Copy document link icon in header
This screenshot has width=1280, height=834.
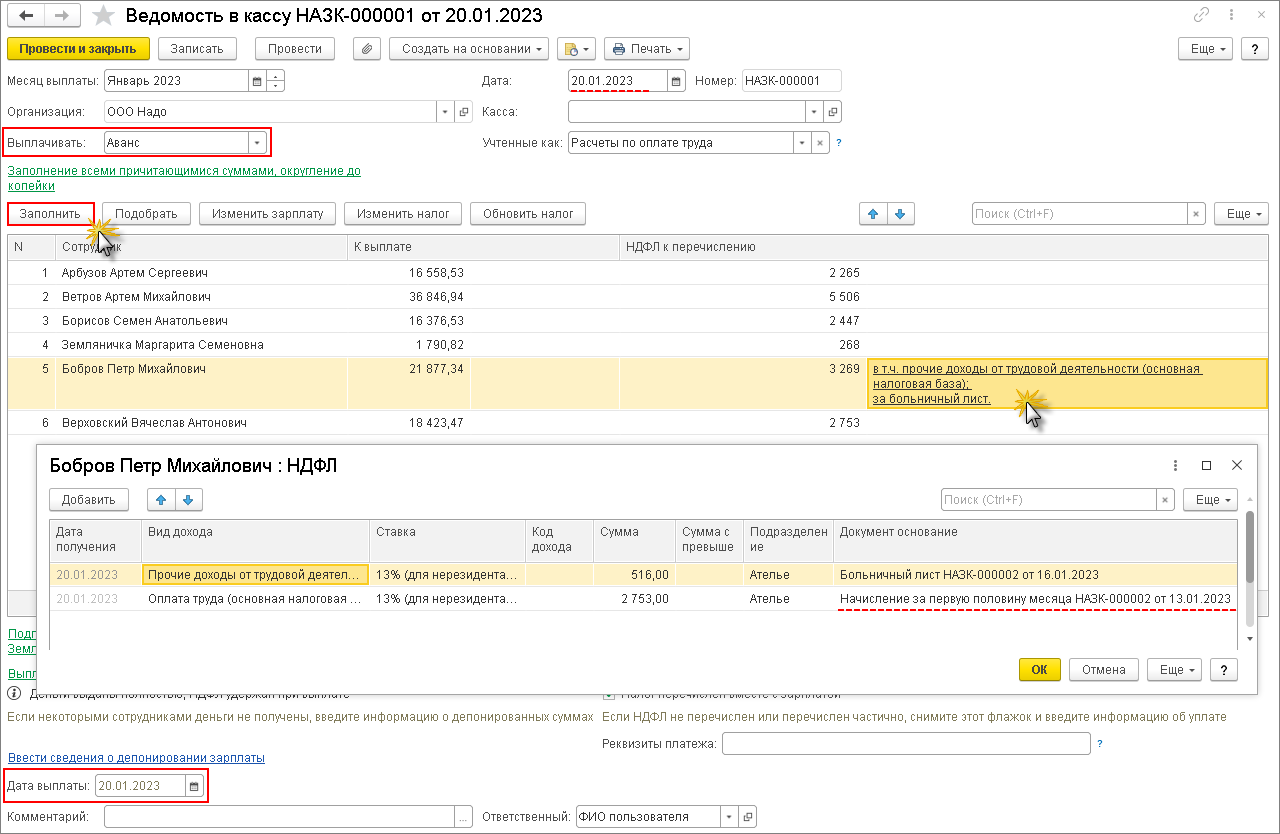point(1201,16)
